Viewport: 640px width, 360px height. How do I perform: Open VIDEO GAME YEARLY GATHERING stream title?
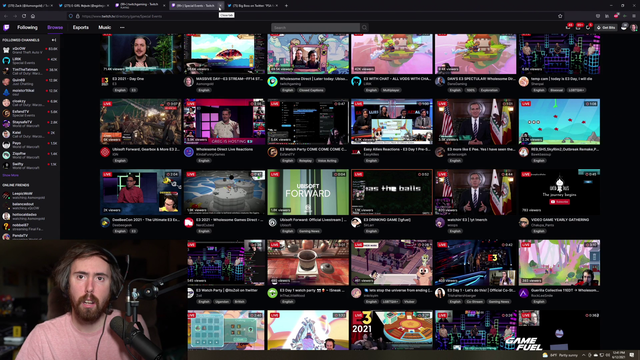[x=560, y=220]
